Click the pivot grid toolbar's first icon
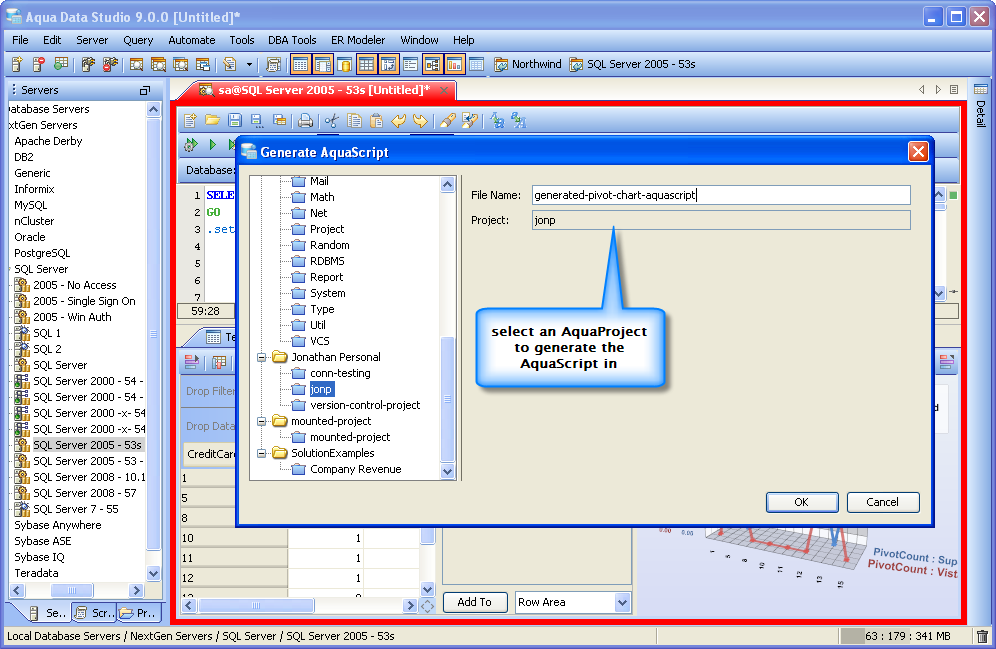The image size is (996, 649). 191,362
